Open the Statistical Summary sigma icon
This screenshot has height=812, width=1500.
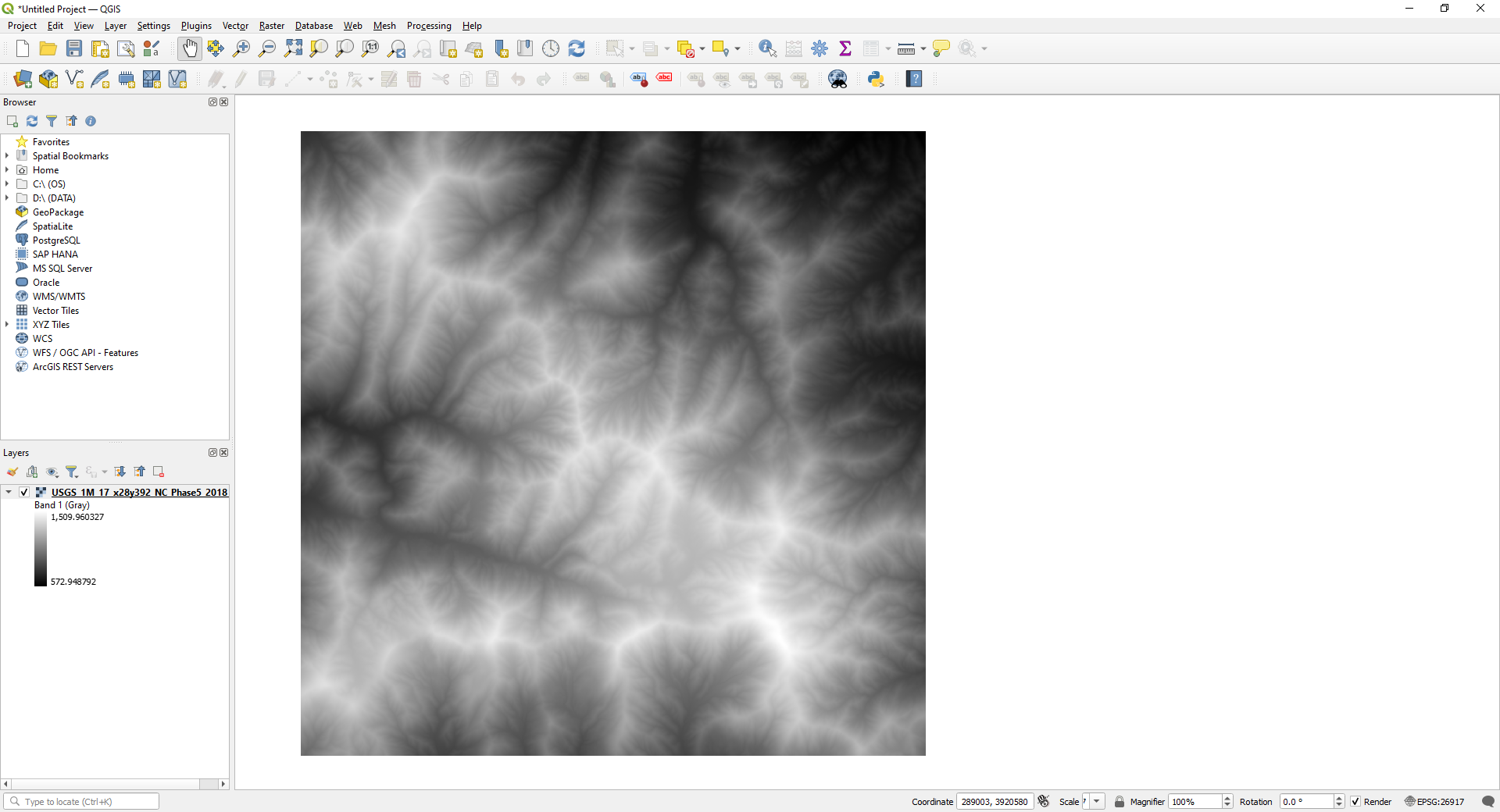pyautogui.click(x=845, y=48)
